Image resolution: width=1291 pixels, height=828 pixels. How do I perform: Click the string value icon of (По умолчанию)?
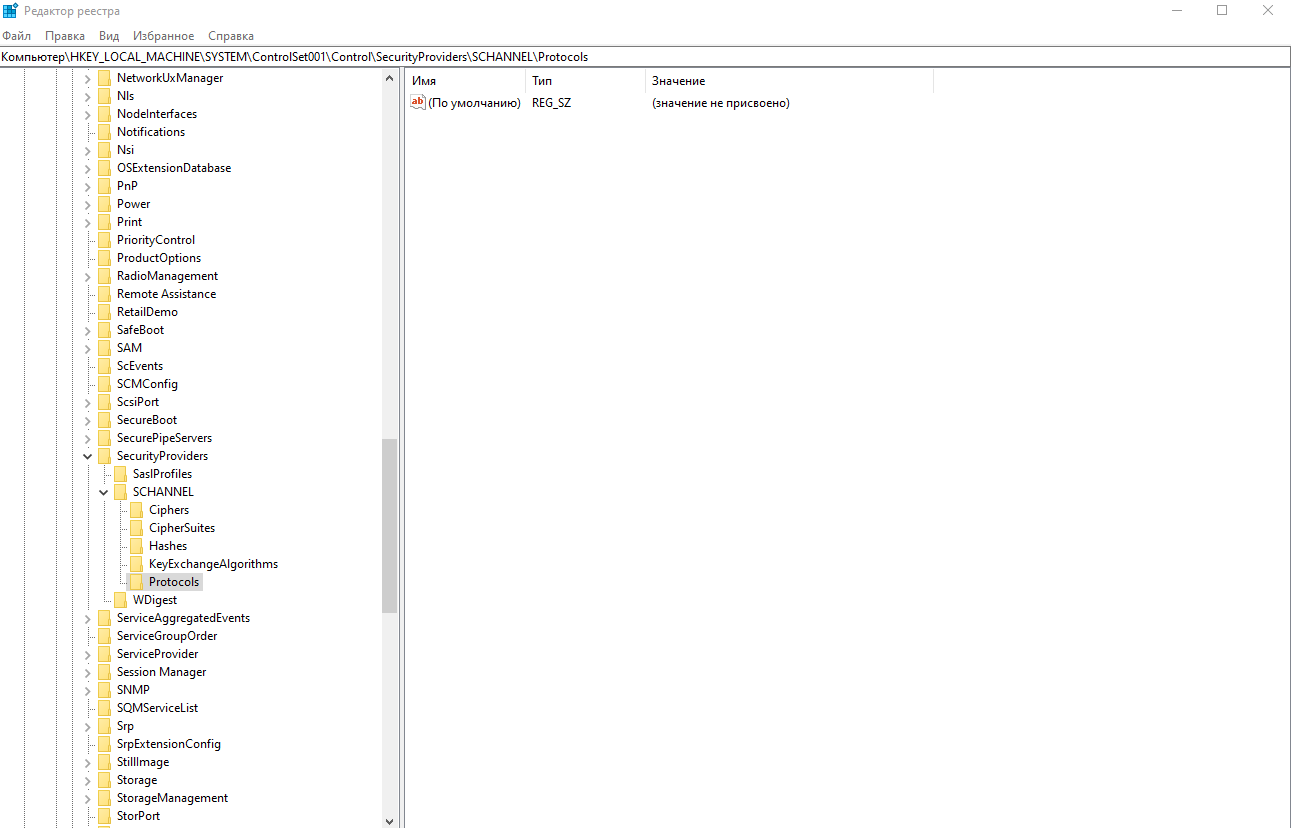click(x=418, y=103)
